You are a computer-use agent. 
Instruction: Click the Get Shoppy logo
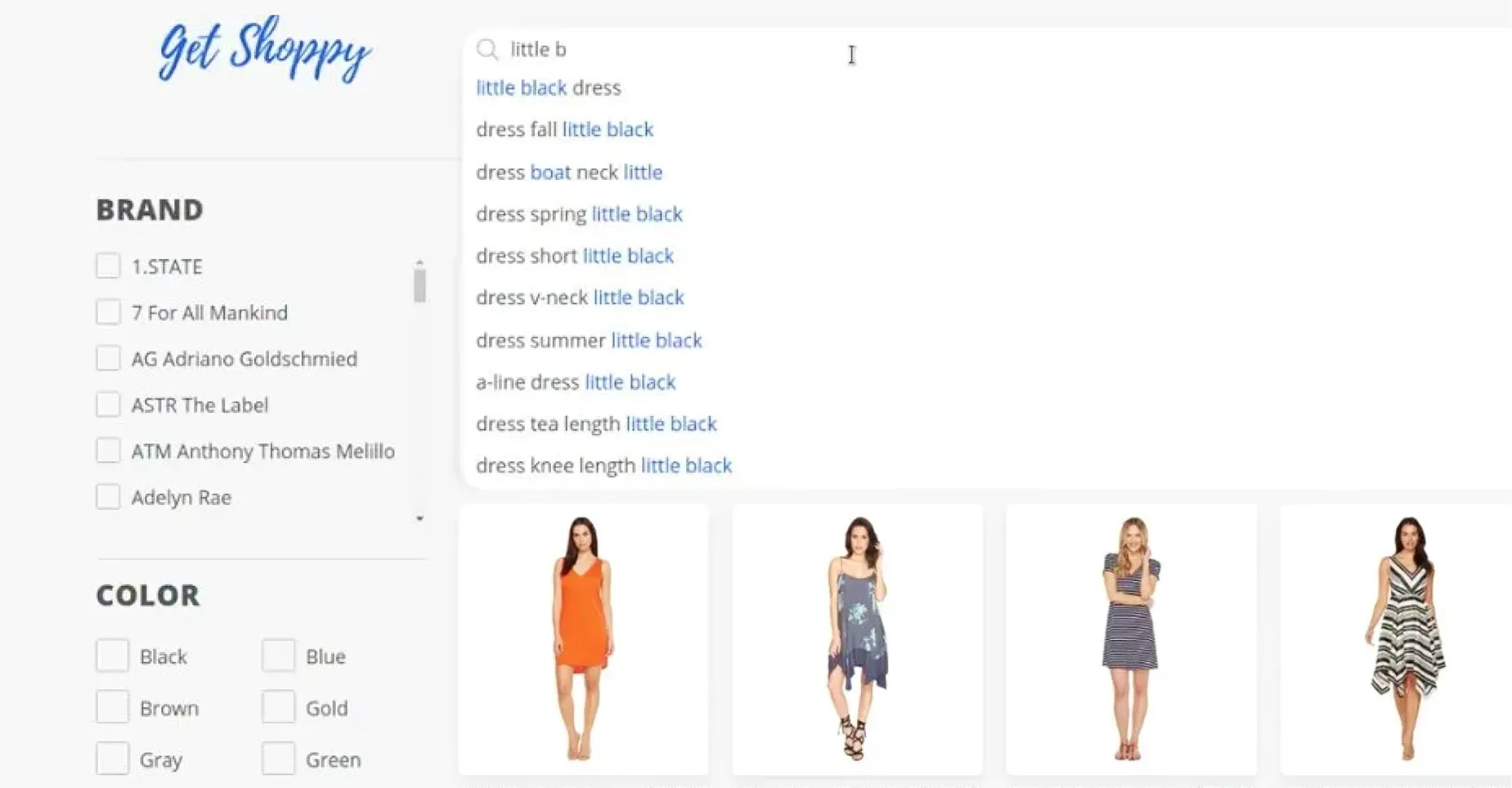[x=263, y=51]
